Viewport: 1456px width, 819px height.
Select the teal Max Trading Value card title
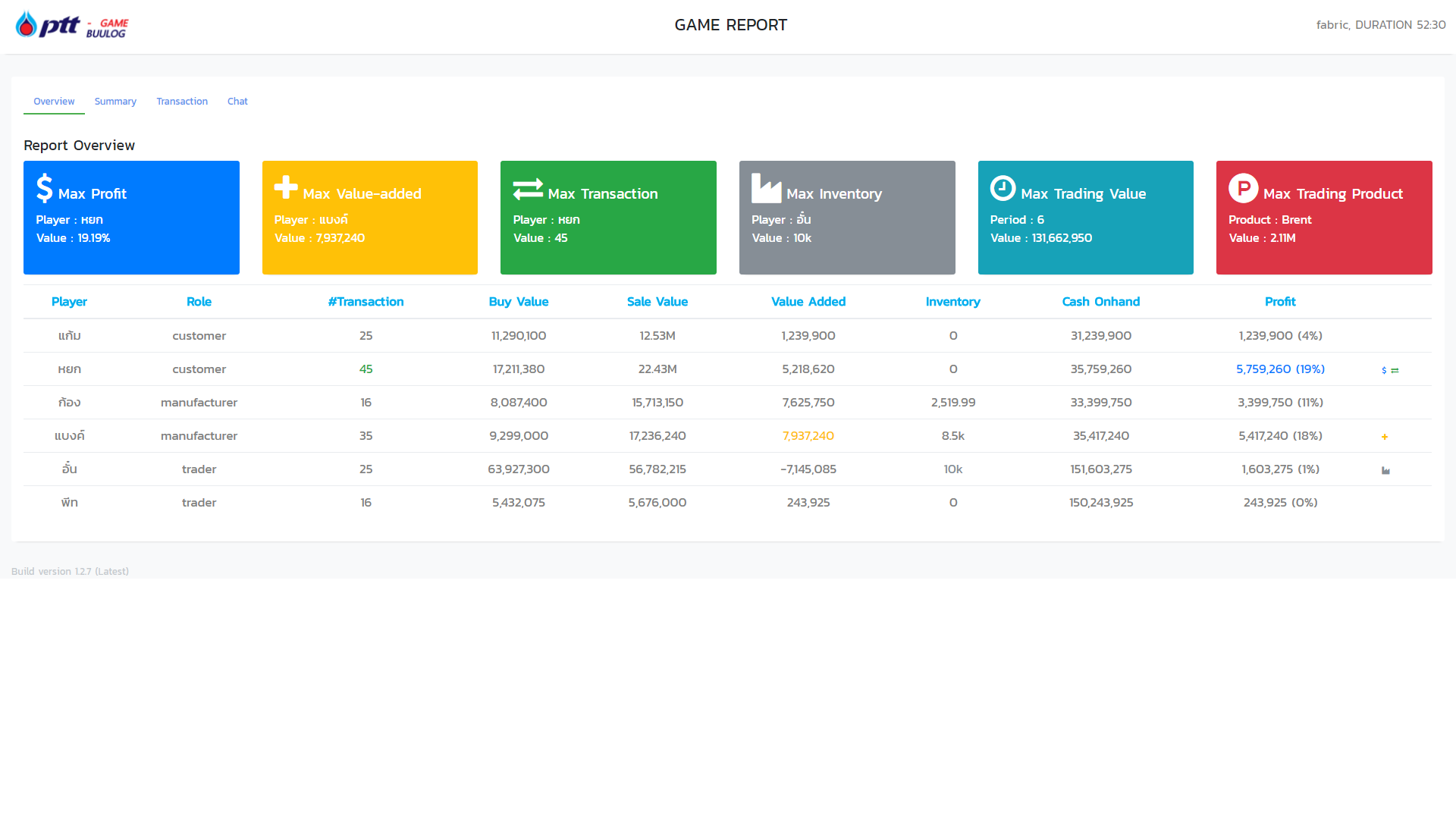(x=1083, y=194)
